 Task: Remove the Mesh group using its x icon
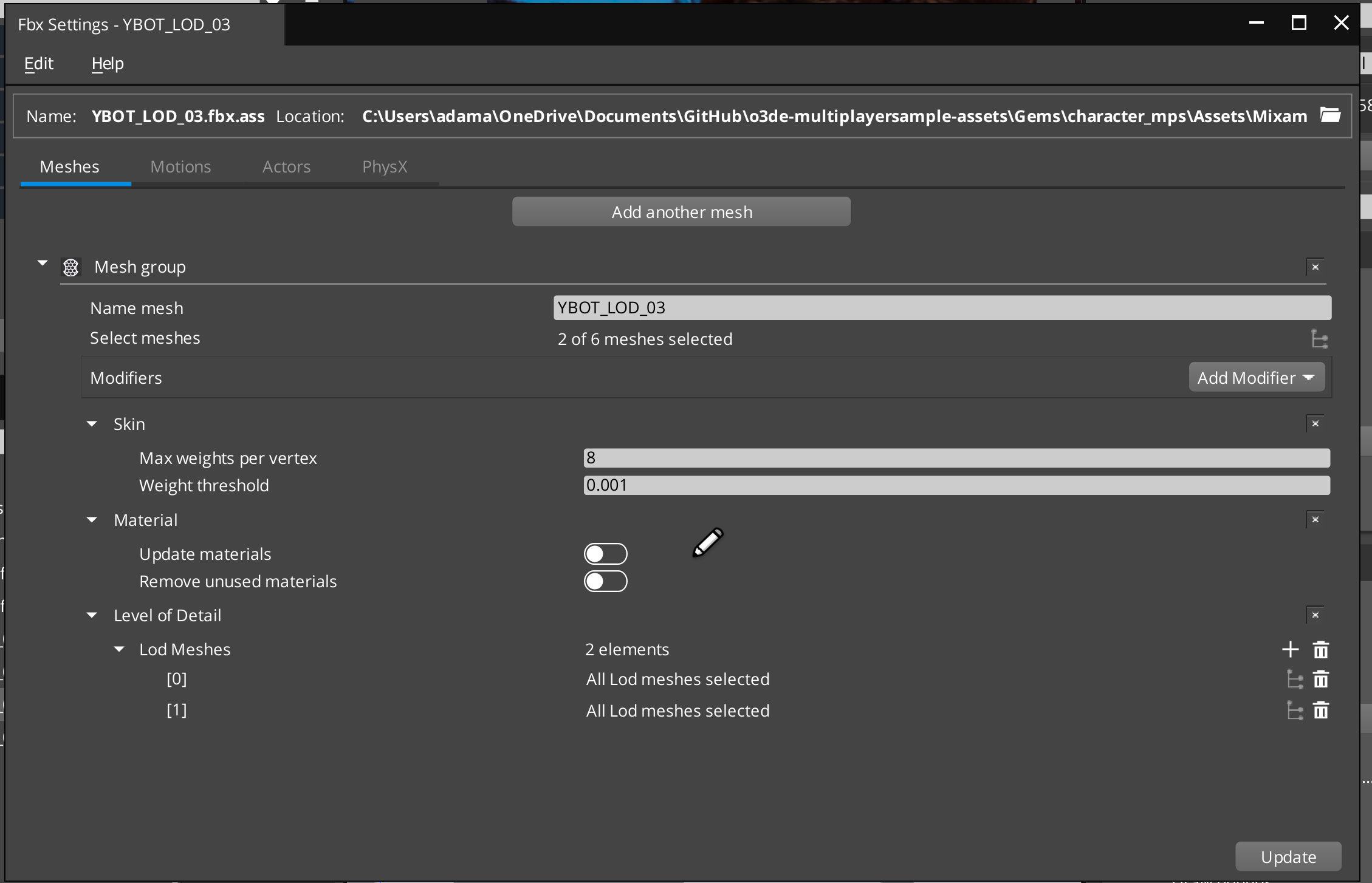(x=1315, y=267)
